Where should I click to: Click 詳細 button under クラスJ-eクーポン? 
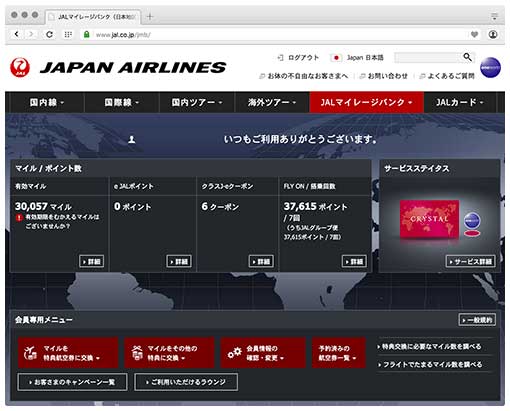tap(261, 261)
